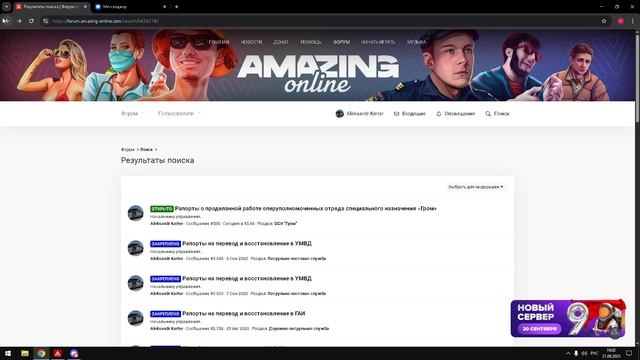Open МУЗЫКА in the site header
Viewport: 640px width, 360px height.
[416, 42]
